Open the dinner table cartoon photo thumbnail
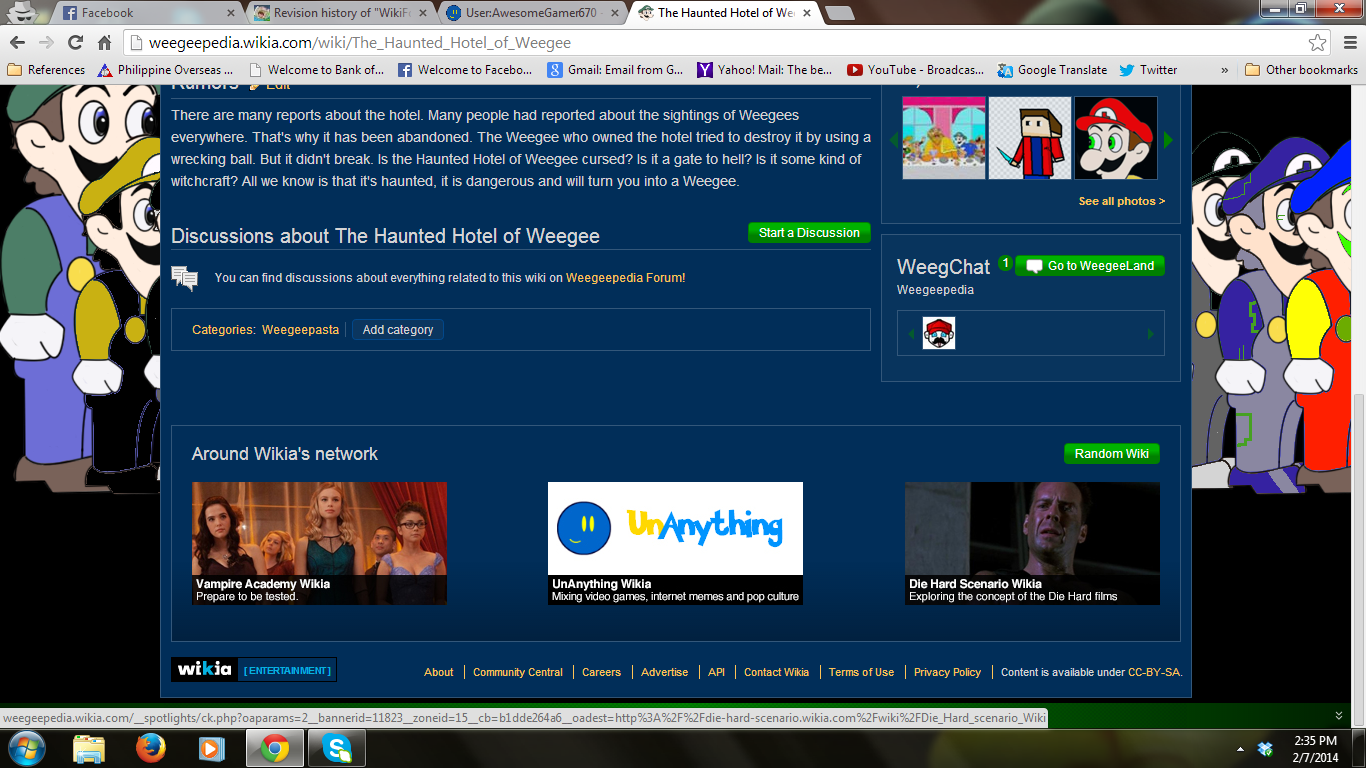The width and height of the screenshot is (1366, 768). [x=944, y=138]
